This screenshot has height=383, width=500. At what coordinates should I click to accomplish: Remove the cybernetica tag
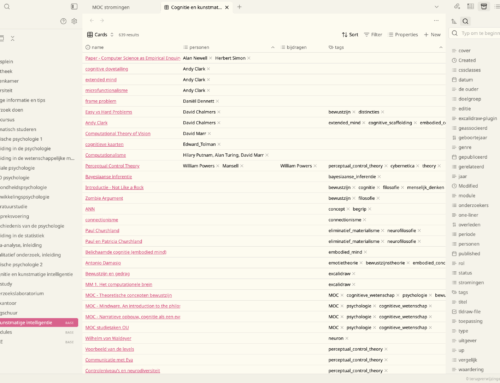click(418, 166)
